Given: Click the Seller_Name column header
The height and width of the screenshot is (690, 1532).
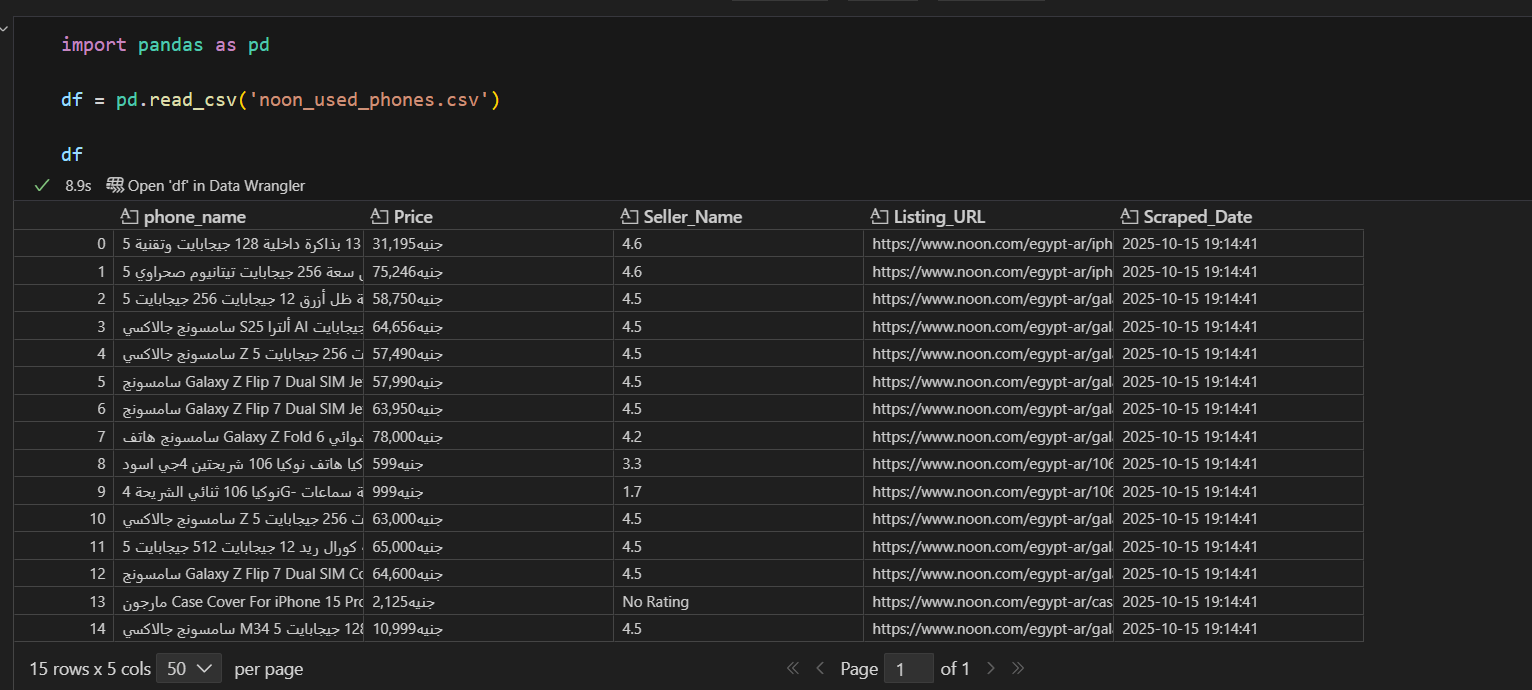Looking at the screenshot, I should [x=692, y=217].
